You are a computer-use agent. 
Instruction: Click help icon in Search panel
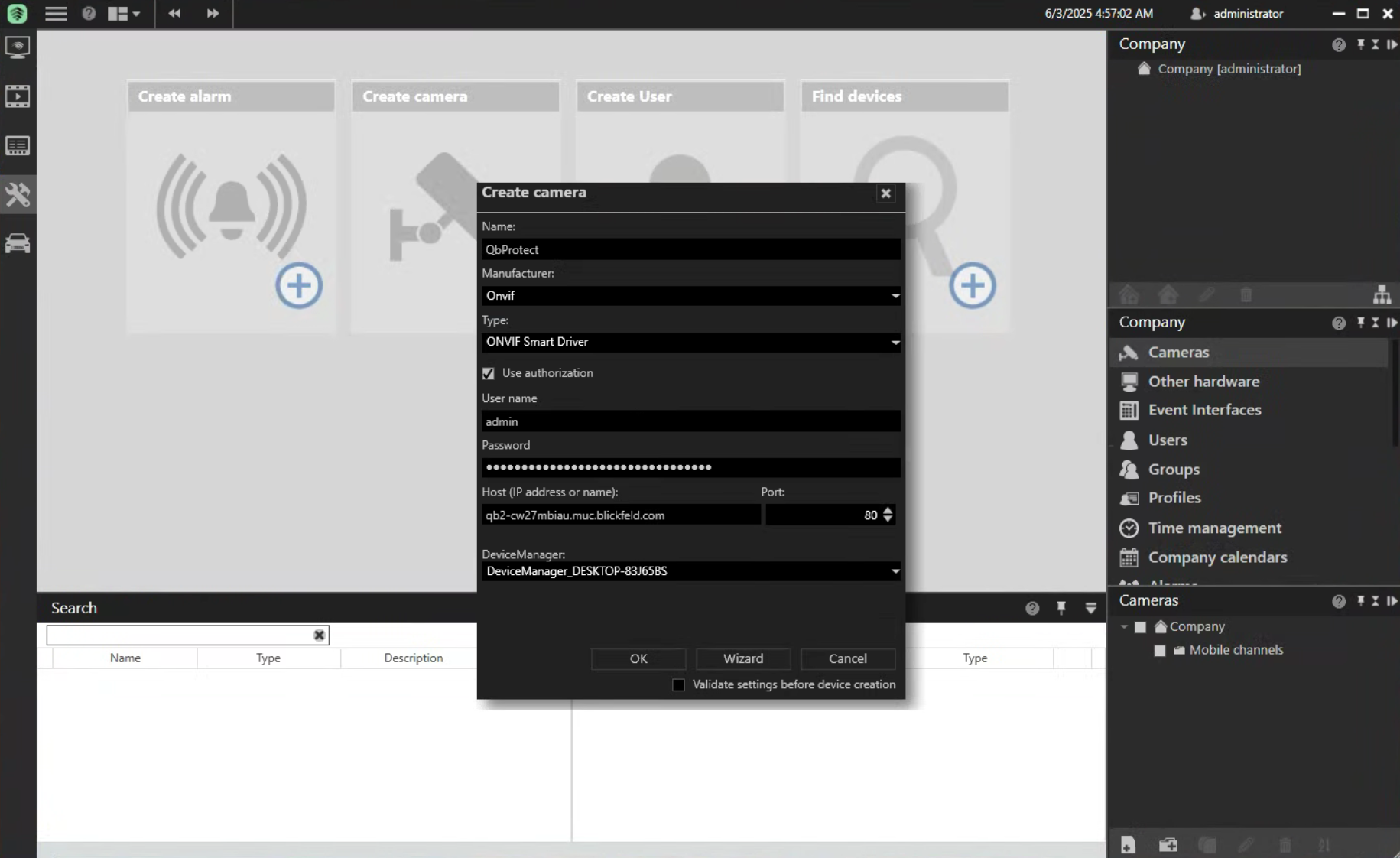coord(1032,609)
